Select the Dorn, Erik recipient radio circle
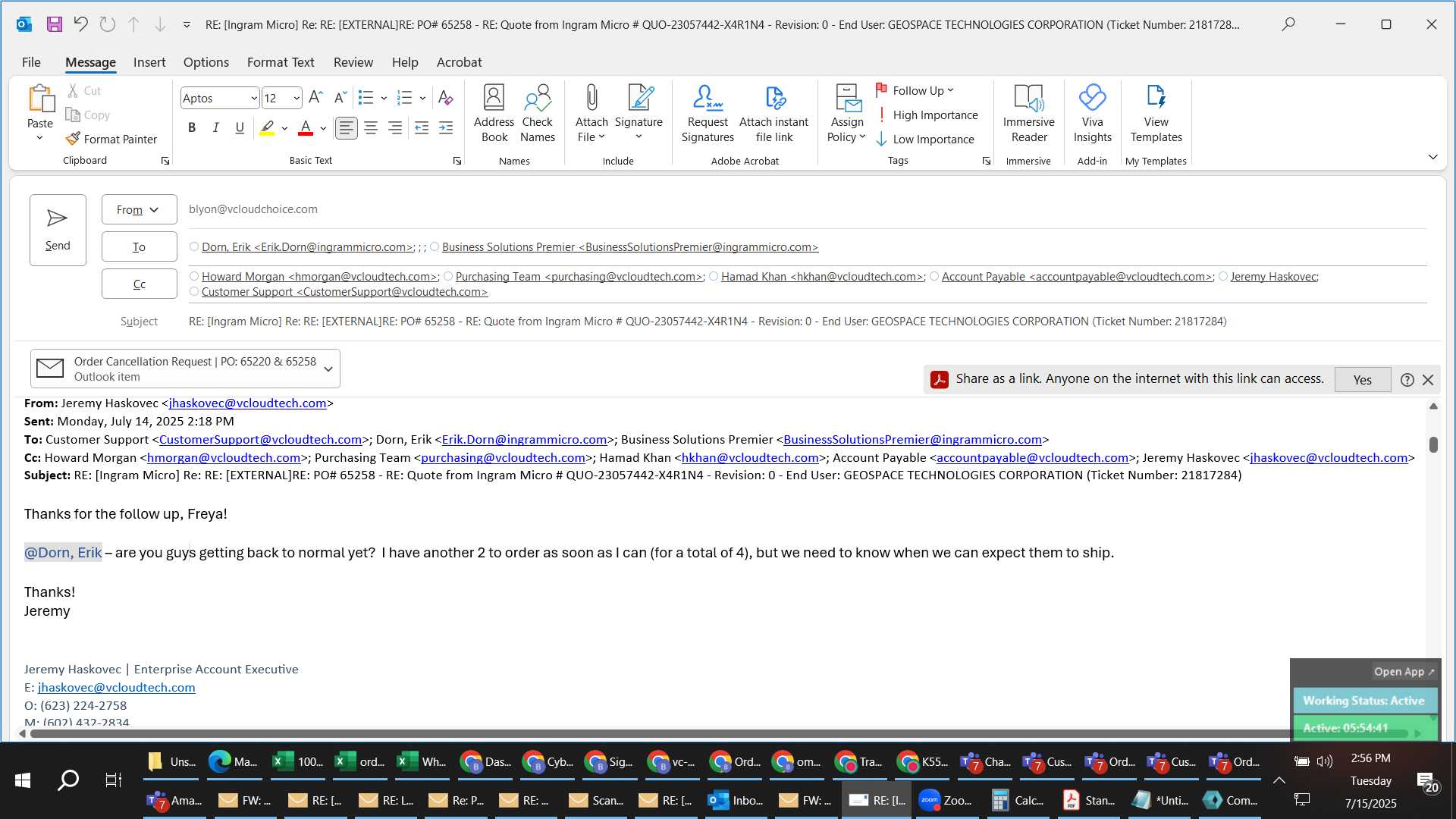Screen dimensions: 1456x819 coord(194,246)
